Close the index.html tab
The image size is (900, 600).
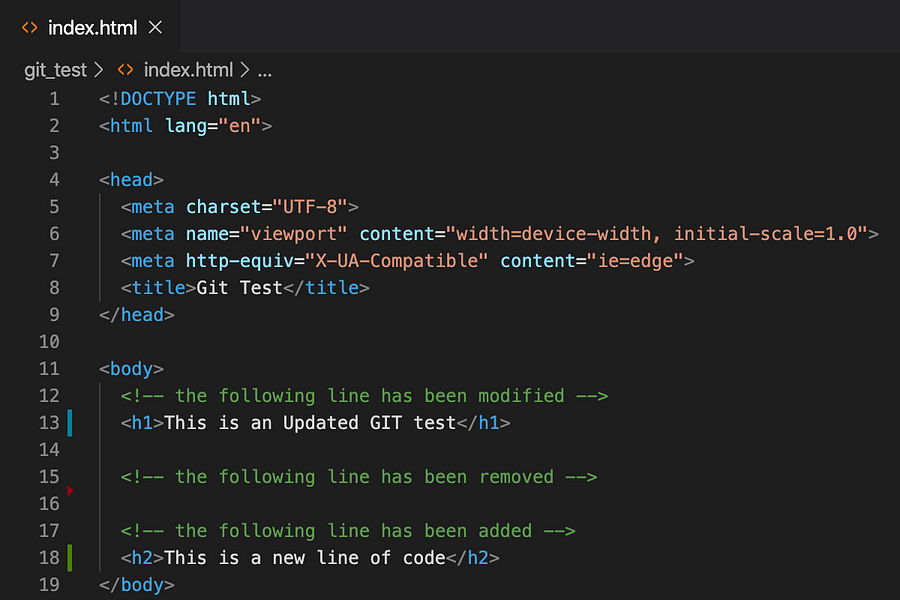[x=155, y=28]
